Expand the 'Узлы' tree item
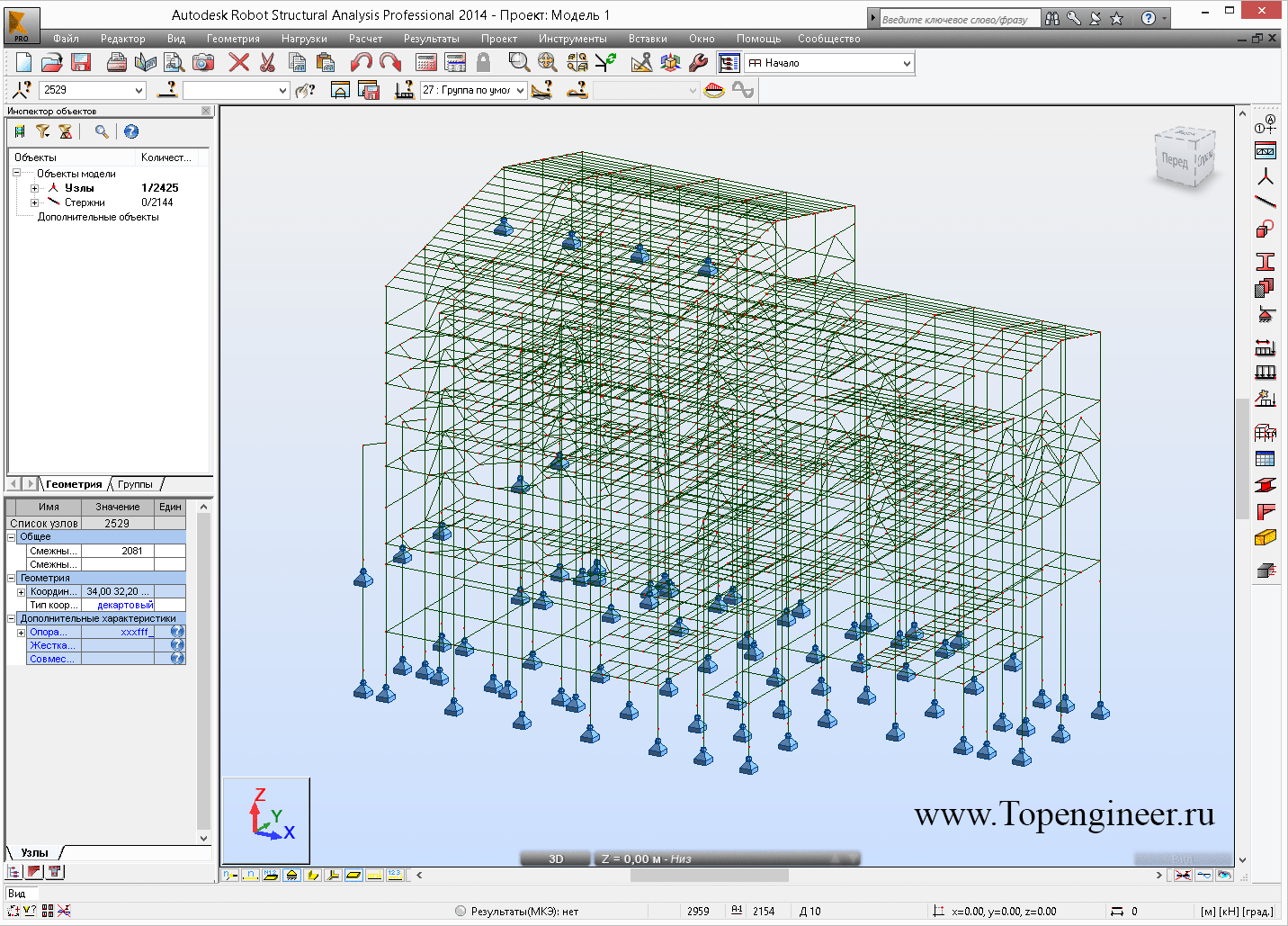1288x926 pixels. tap(35, 188)
